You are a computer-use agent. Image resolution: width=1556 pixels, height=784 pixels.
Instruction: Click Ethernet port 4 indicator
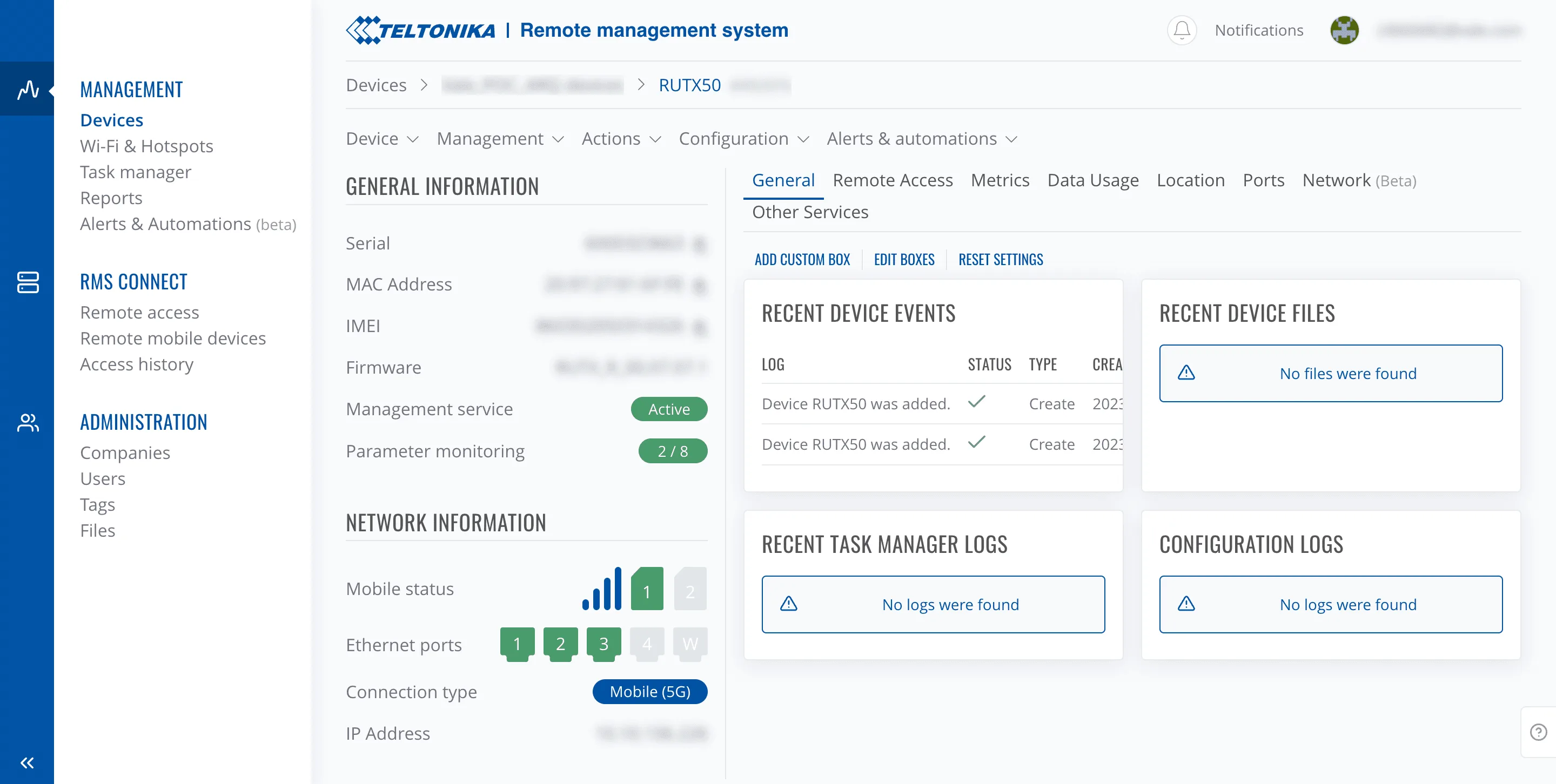647,644
